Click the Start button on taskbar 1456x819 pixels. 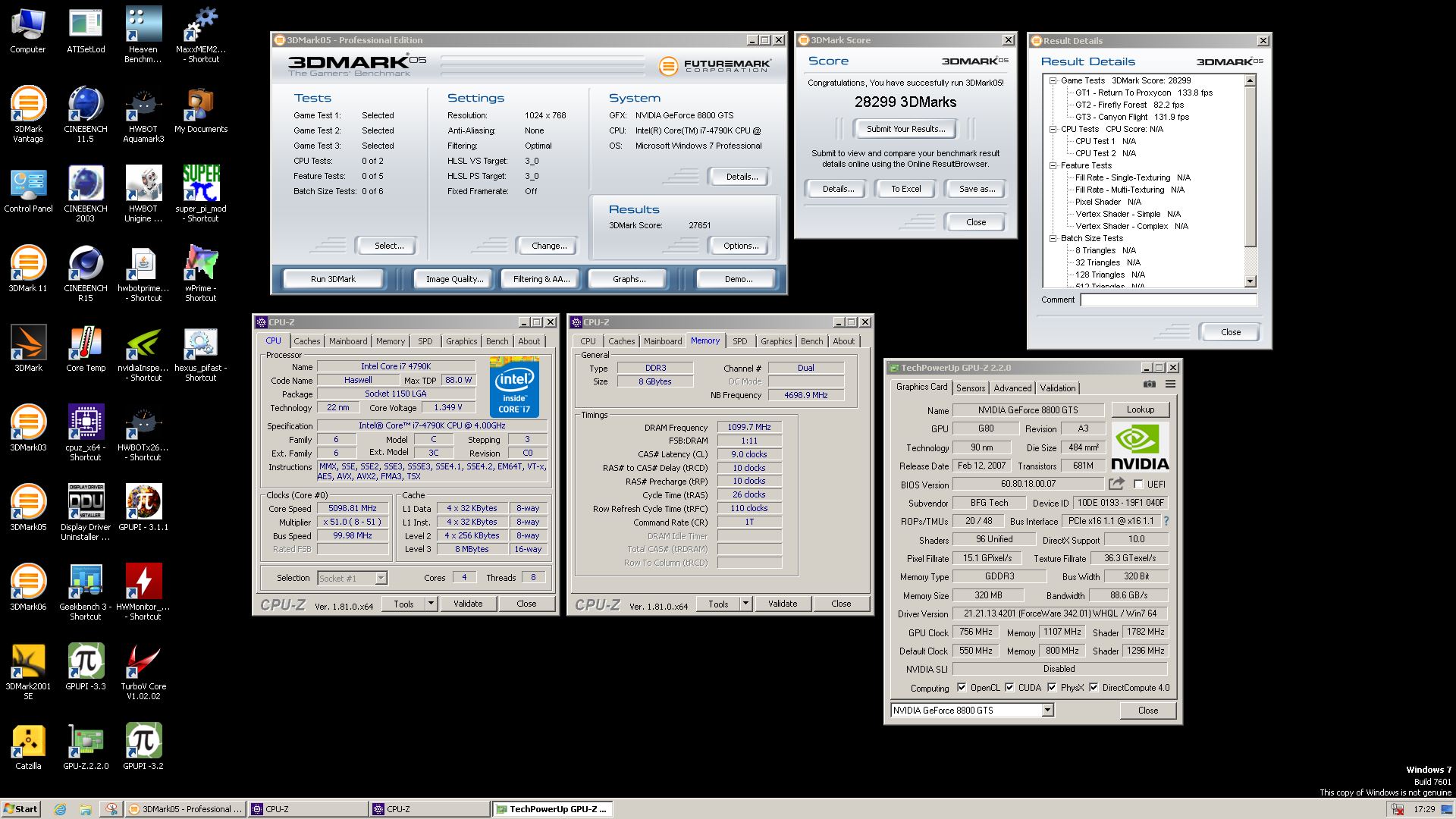coord(20,809)
